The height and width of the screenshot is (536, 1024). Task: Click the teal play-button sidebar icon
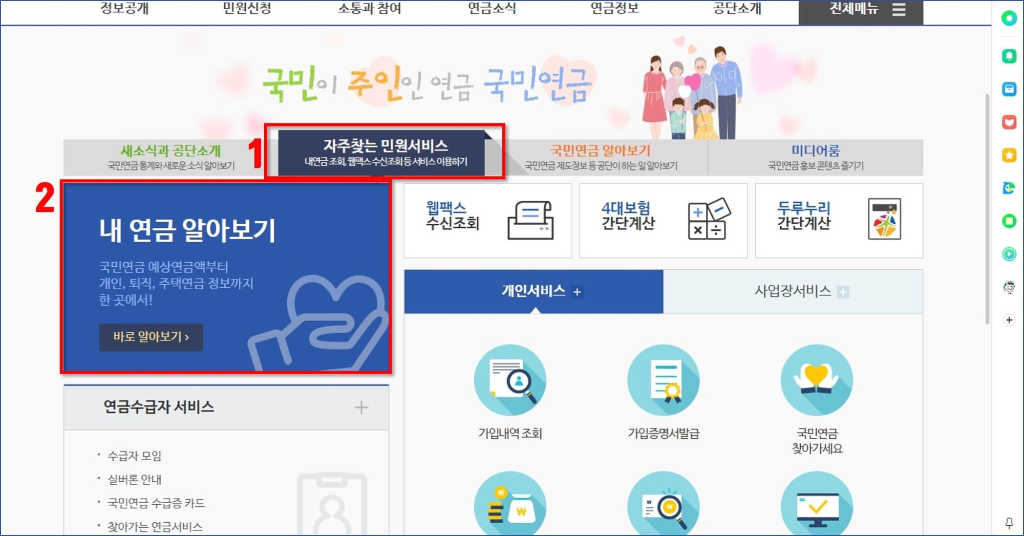(1009, 254)
